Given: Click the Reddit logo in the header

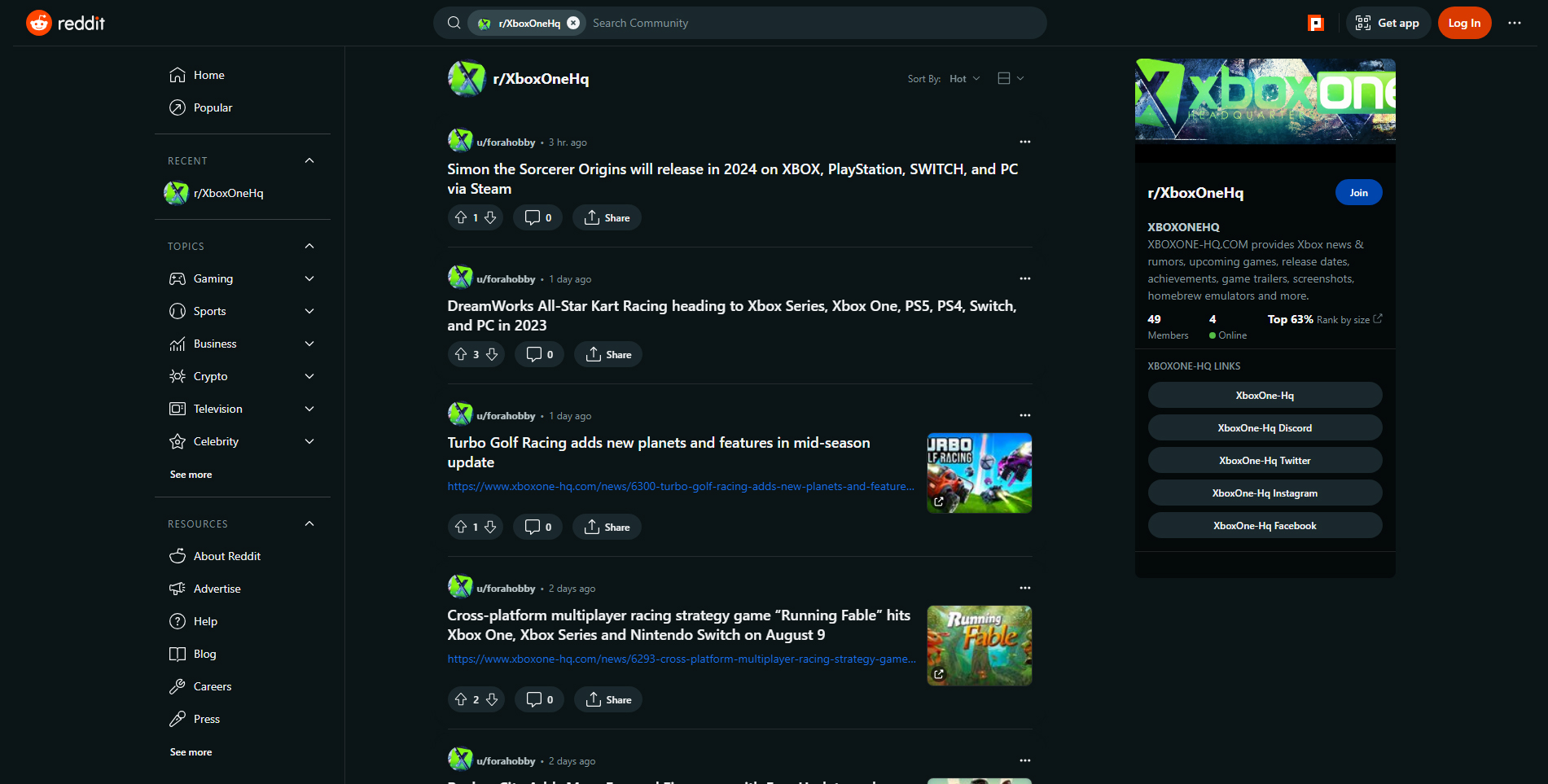Looking at the screenshot, I should click(66, 23).
